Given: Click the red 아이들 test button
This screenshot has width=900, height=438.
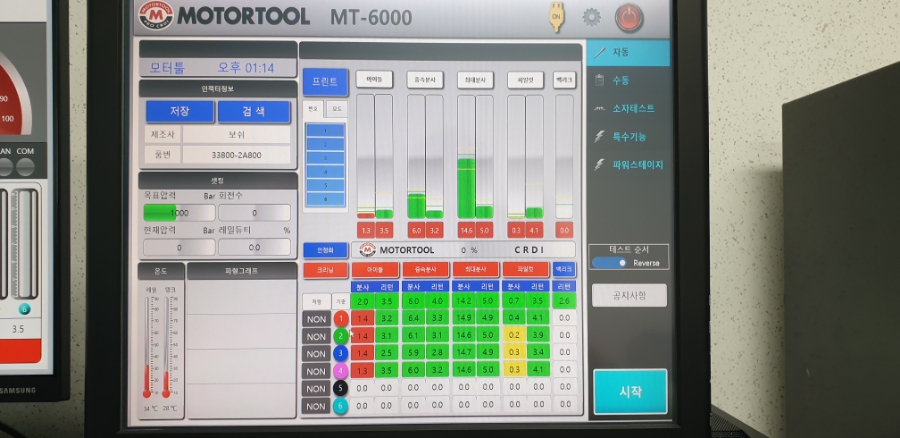Looking at the screenshot, I should [x=375, y=269].
